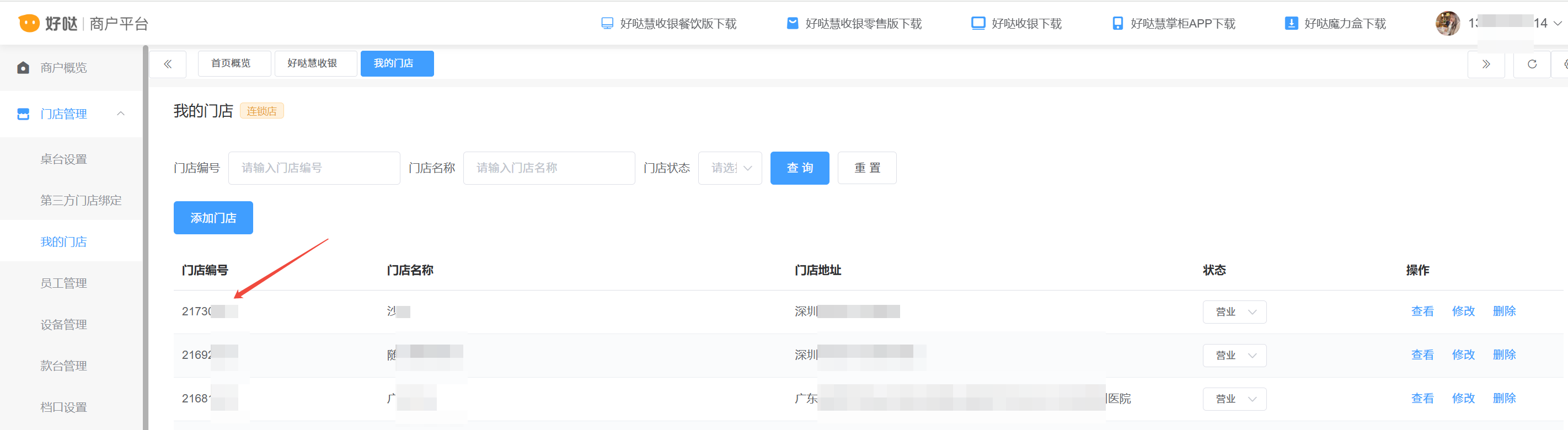The image size is (1568, 430).
Task: Click the 好哒魔力盒下载 download icon
Action: (1291, 24)
